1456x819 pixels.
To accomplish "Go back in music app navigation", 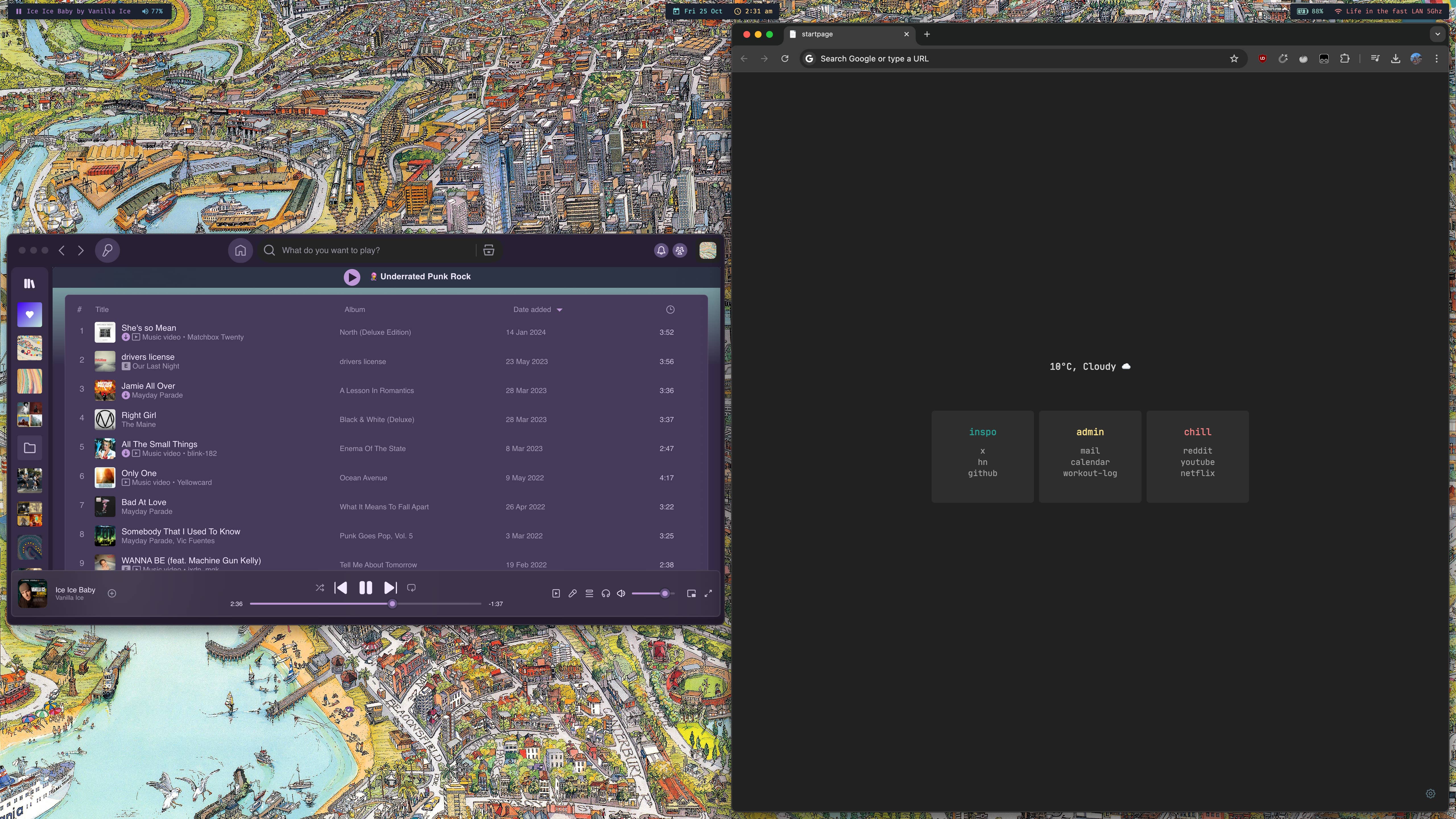I will click(x=62, y=250).
